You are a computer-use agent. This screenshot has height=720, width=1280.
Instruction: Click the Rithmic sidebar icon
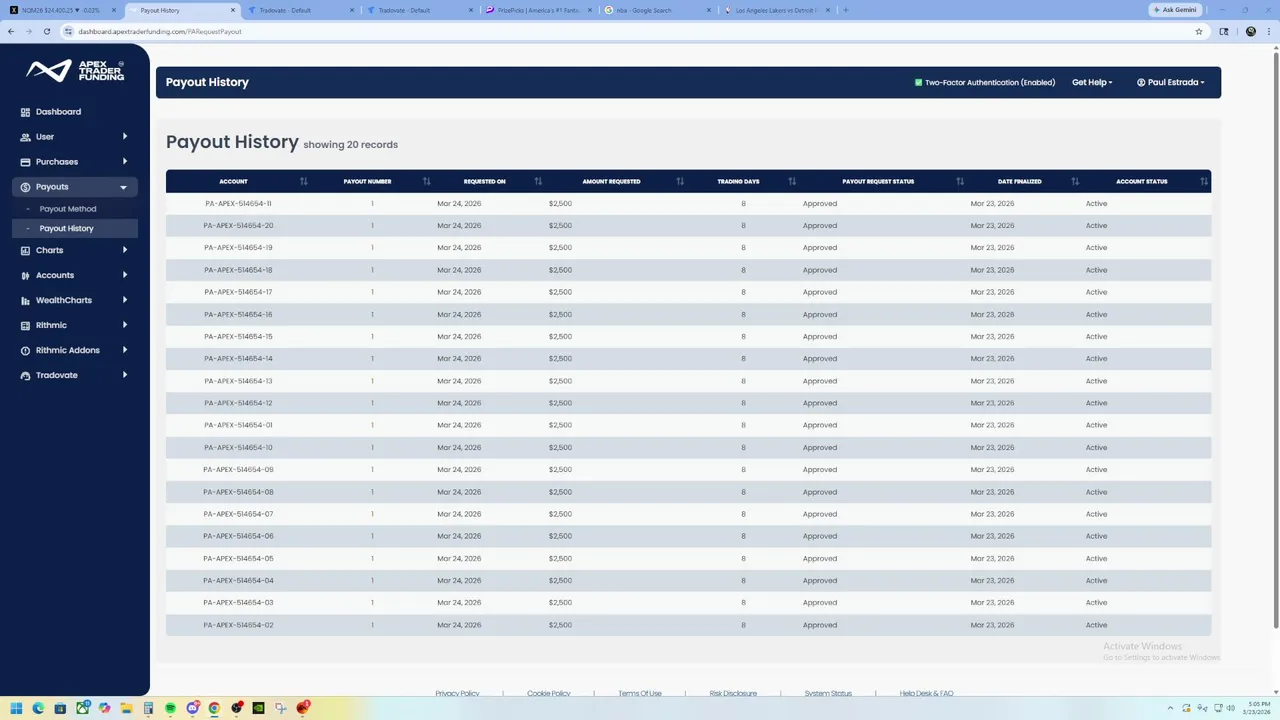point(26,325)
